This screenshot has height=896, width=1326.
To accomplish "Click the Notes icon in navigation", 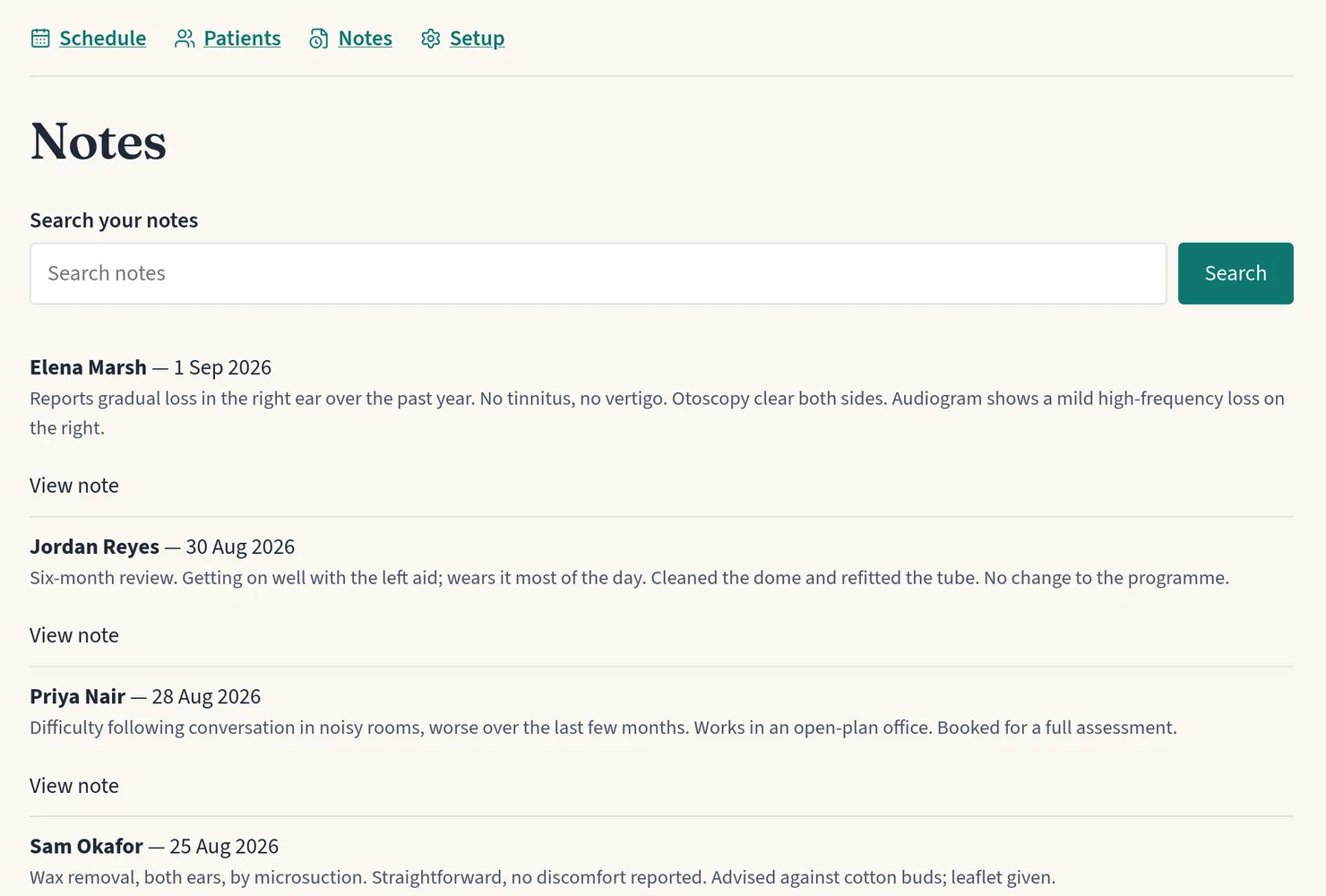I will (319, 39).
